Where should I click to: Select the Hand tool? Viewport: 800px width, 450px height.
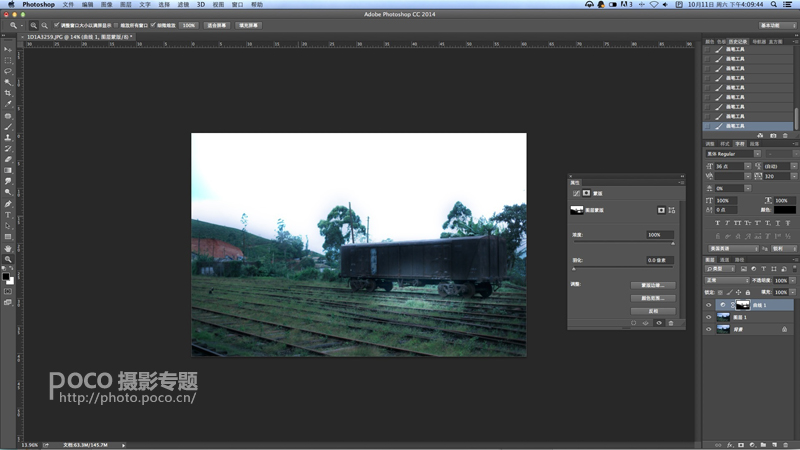coord(8,248)
